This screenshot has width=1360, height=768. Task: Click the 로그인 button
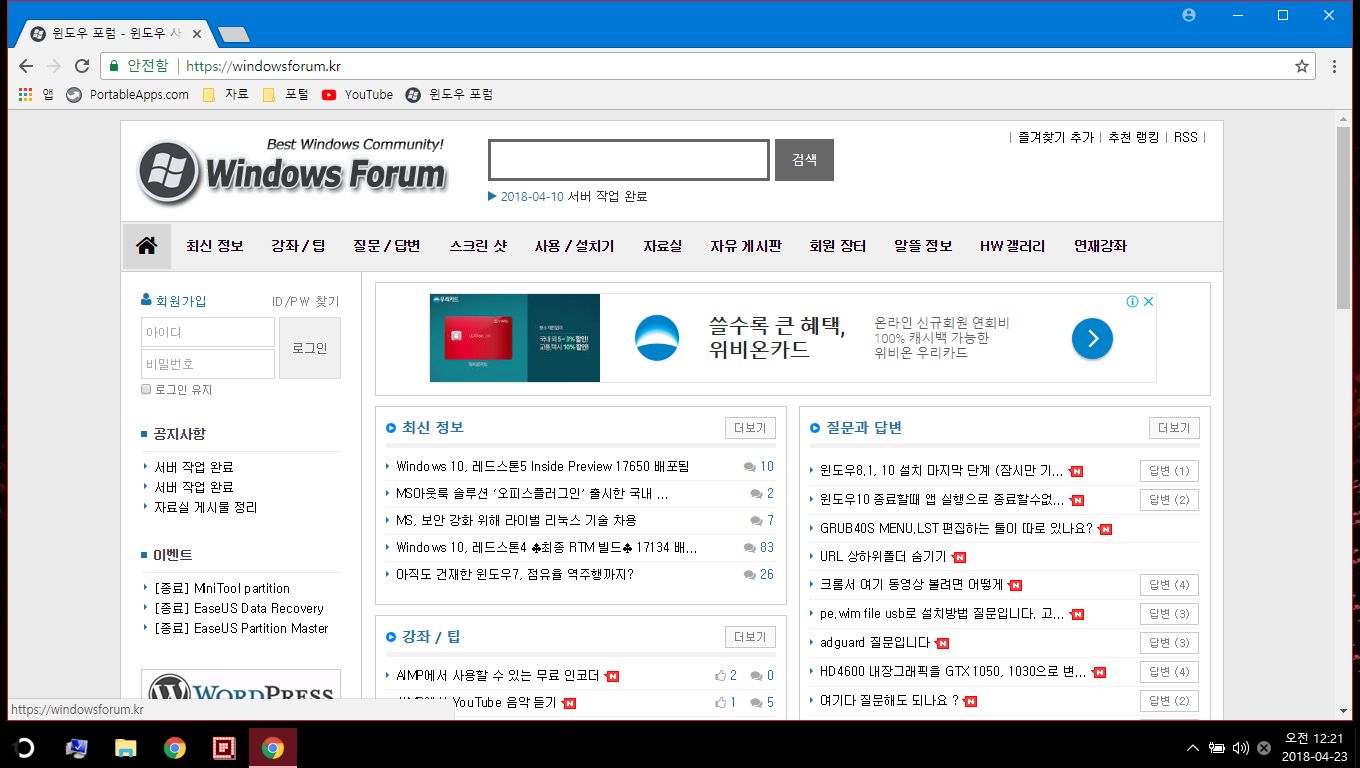(x=310, y=348)
